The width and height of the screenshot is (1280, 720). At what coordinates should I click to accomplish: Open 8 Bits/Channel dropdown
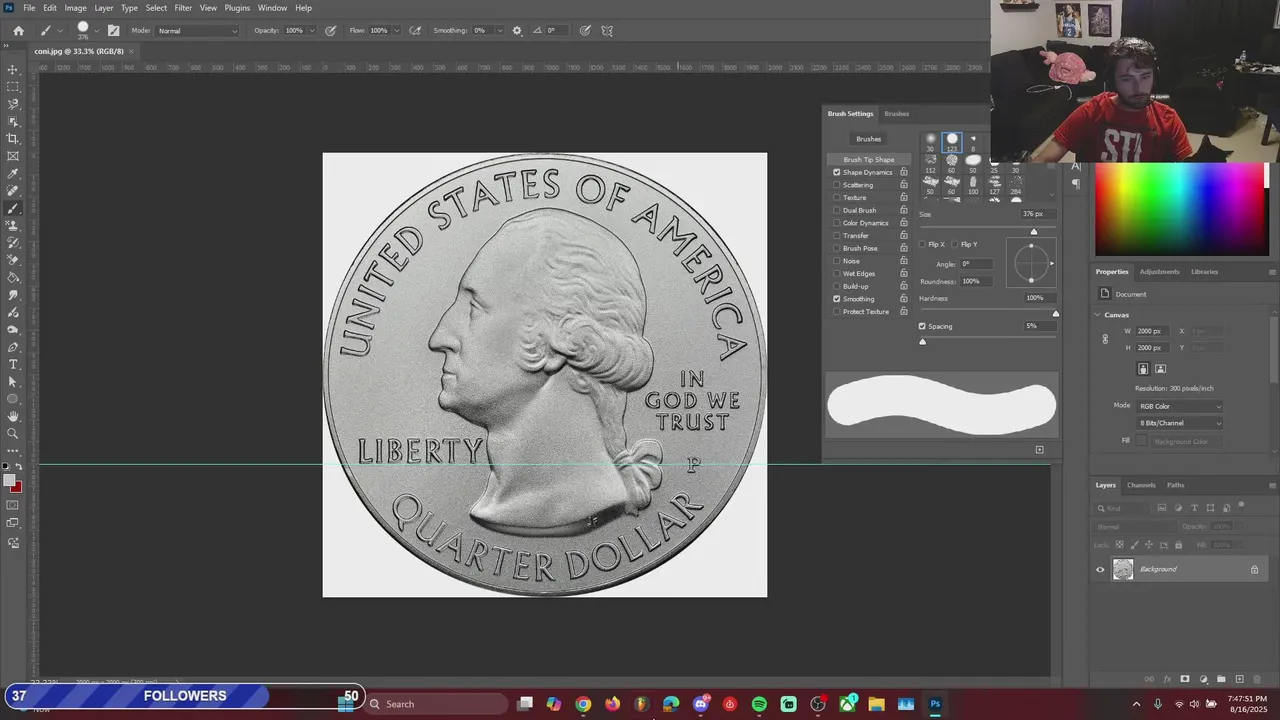[1179, 423]
